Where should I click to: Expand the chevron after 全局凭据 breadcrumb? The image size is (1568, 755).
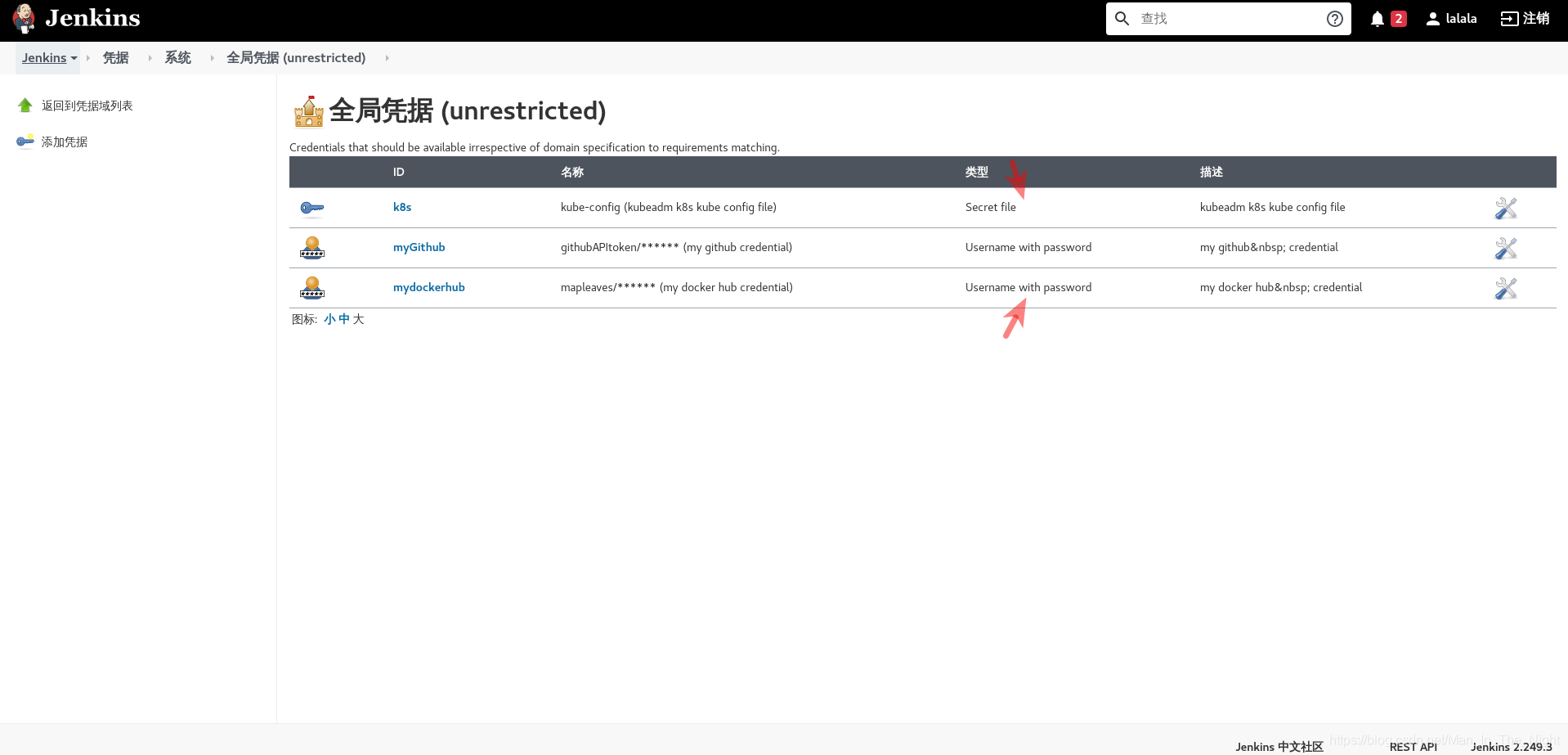click(388, 58)
